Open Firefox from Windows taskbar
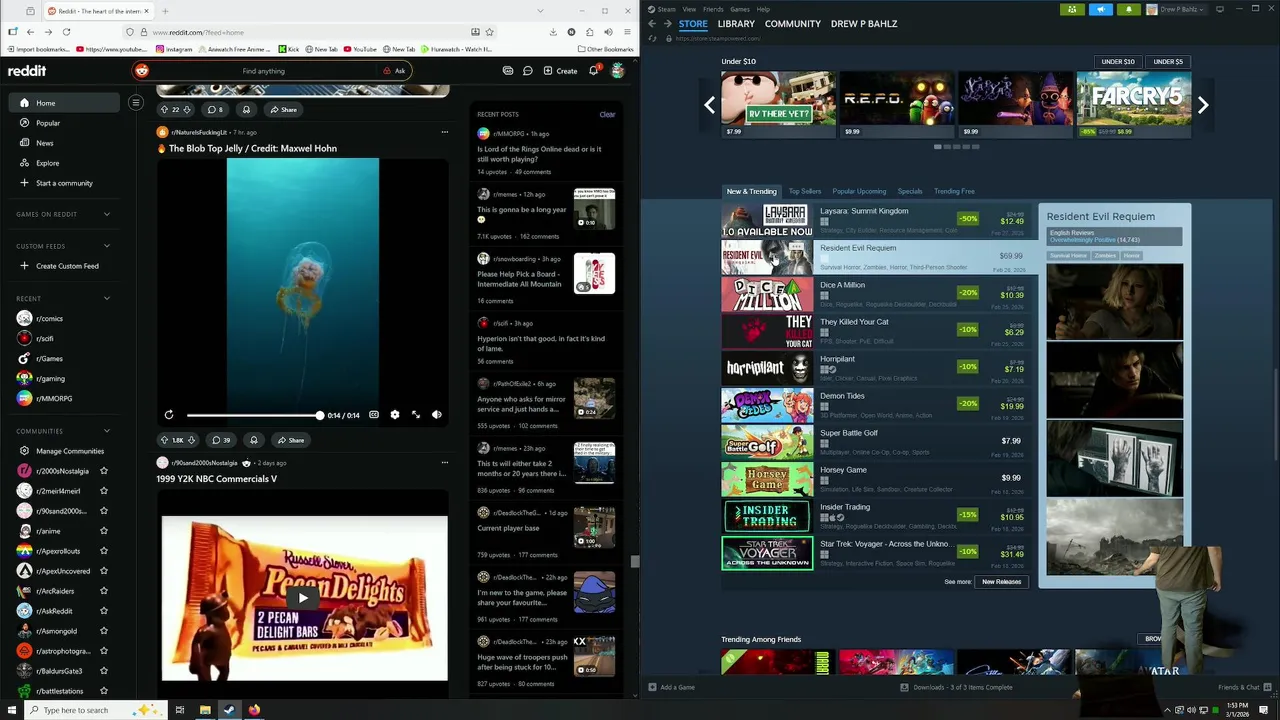This screenshot has height=720, width=1280. click(x=254, y=710)
